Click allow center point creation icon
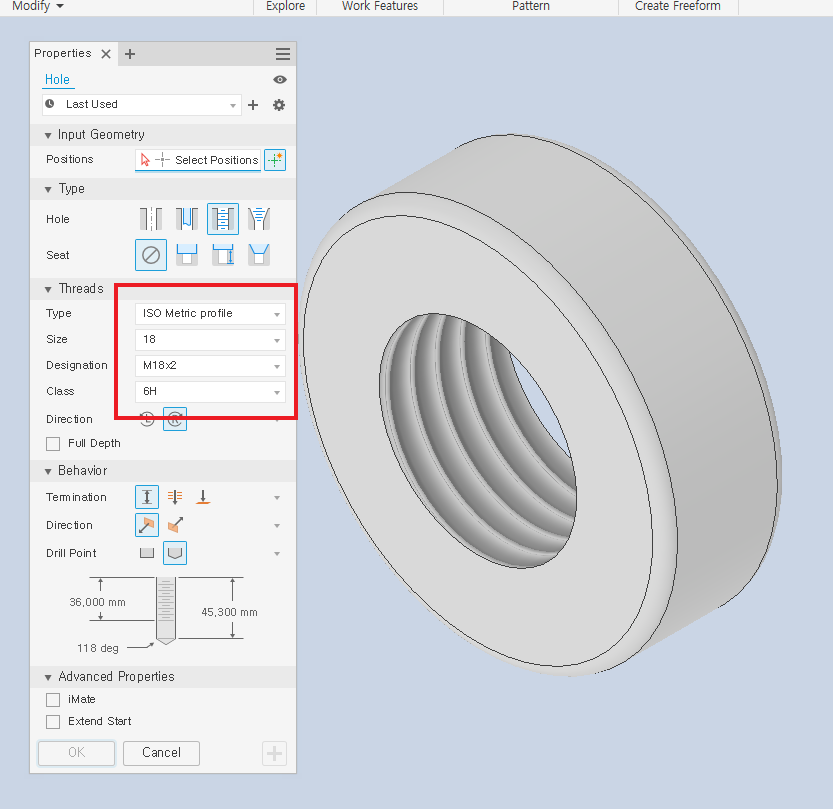Viewport: 833px width, 809px height. 275,160
